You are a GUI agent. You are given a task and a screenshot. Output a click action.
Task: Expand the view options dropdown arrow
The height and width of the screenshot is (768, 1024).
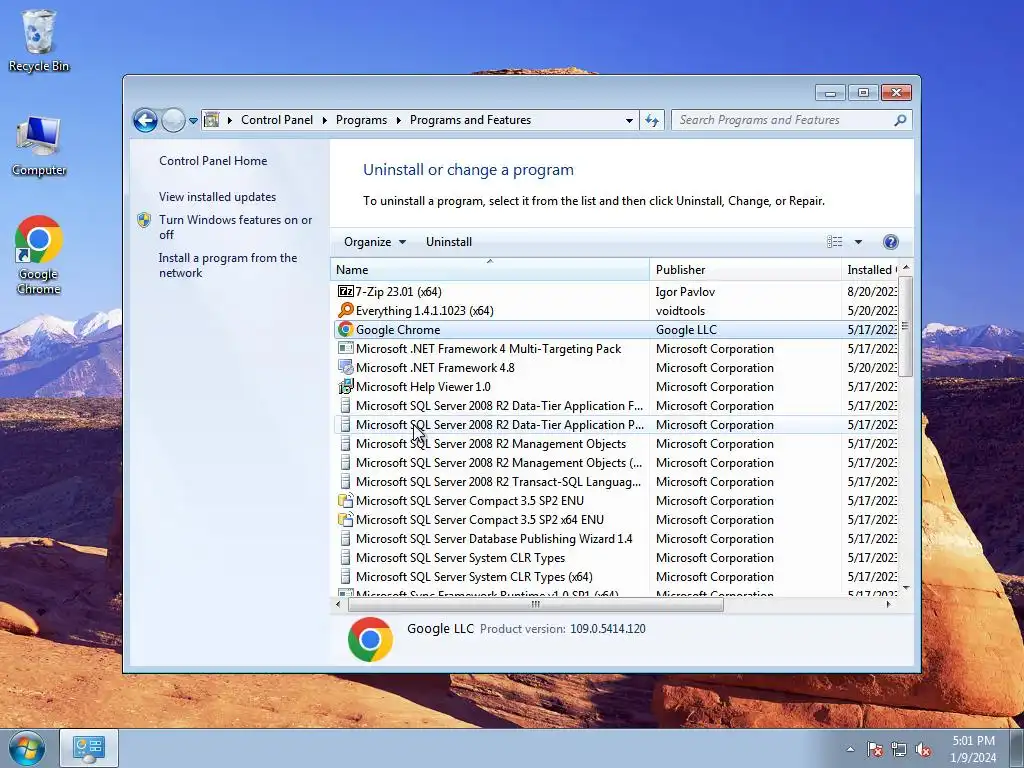click(858, 242)
